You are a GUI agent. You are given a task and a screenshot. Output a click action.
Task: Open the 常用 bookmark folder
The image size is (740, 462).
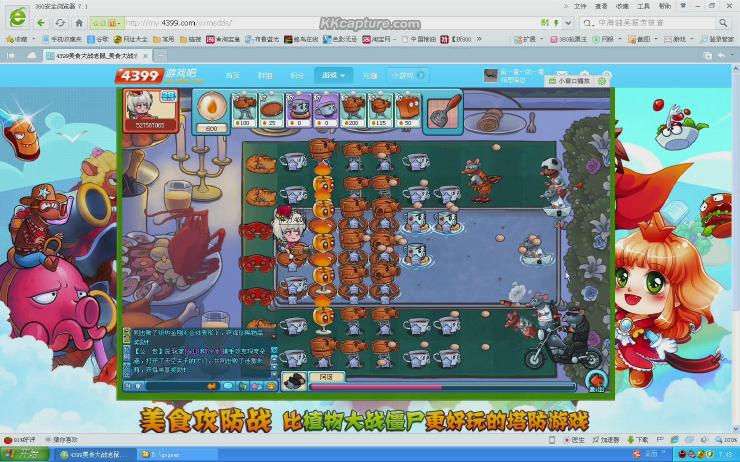pyautogui.click(x=164, y=39)
